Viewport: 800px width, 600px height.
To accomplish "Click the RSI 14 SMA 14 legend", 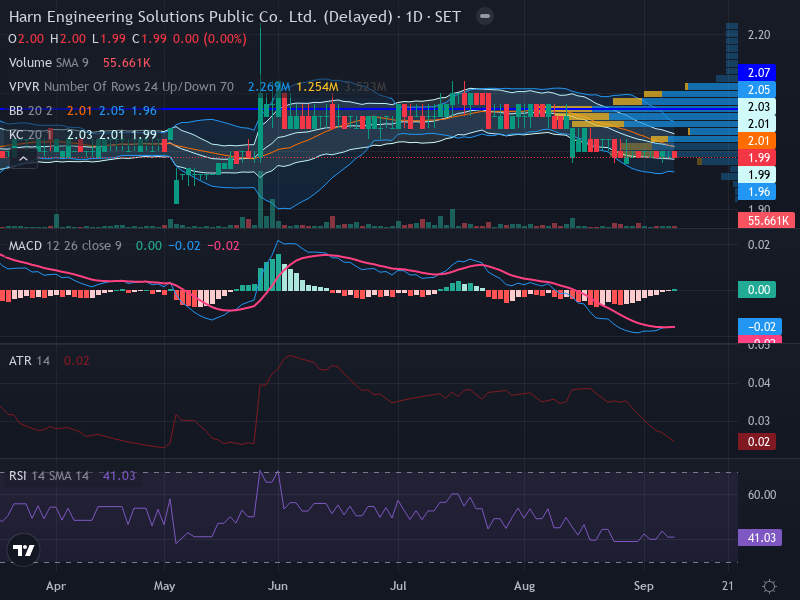I will (48, 476).
